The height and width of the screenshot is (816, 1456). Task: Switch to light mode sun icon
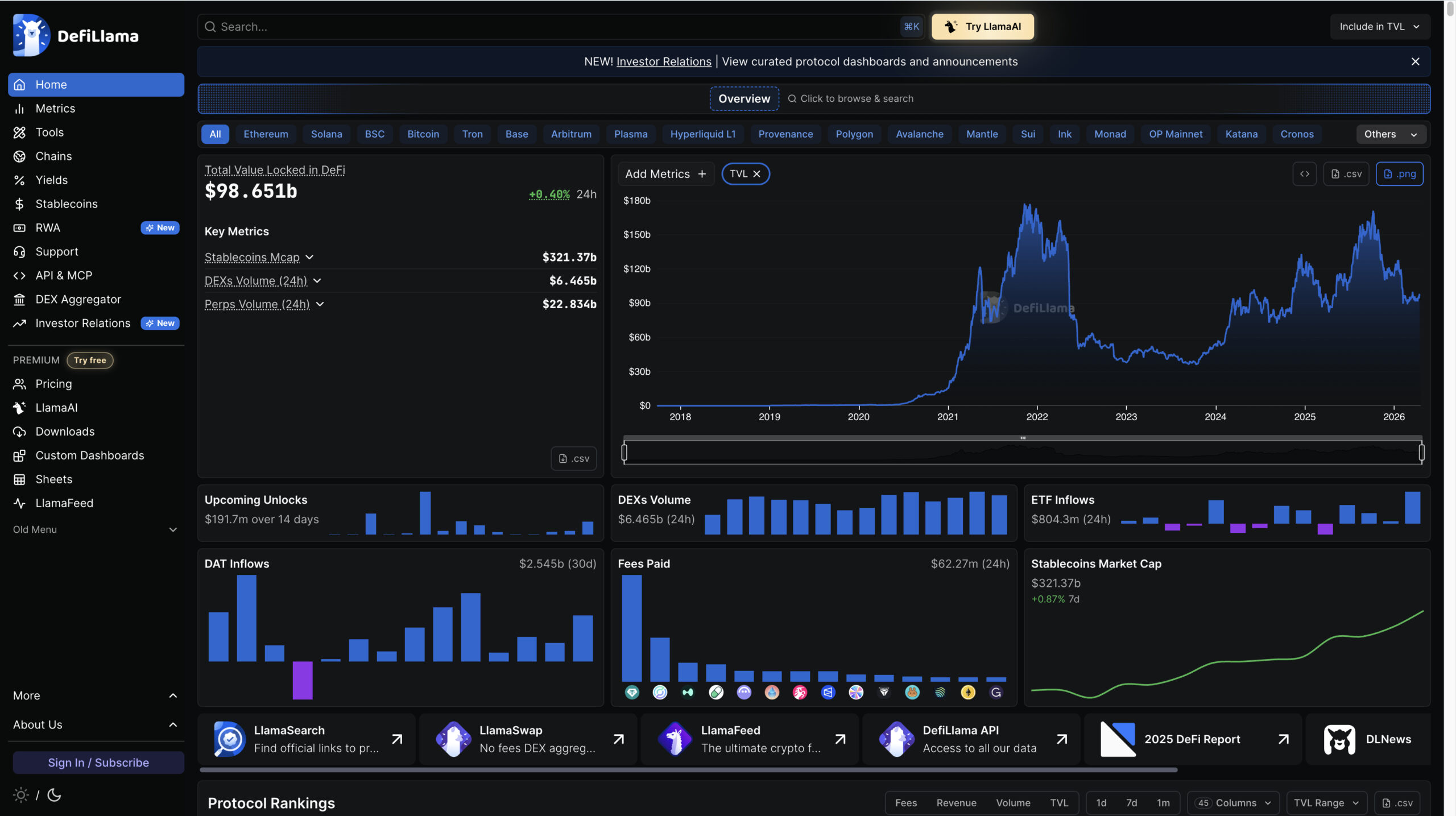coord(20,795)
